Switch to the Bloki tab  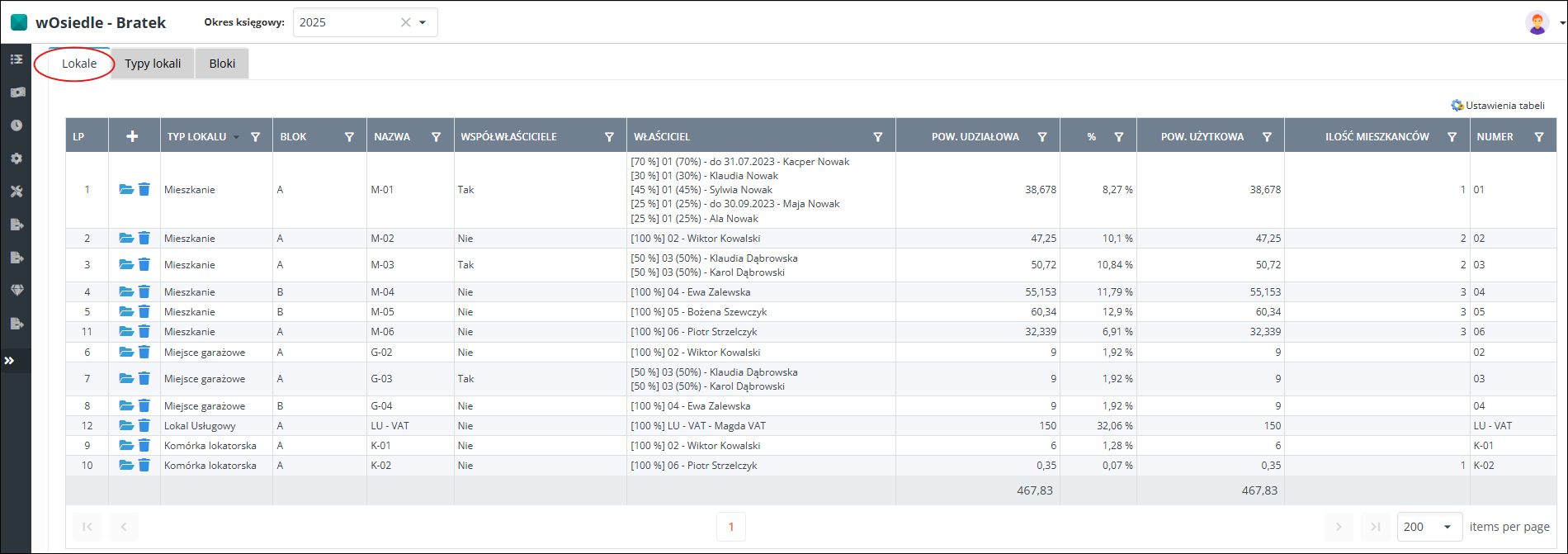coord(222,64)
